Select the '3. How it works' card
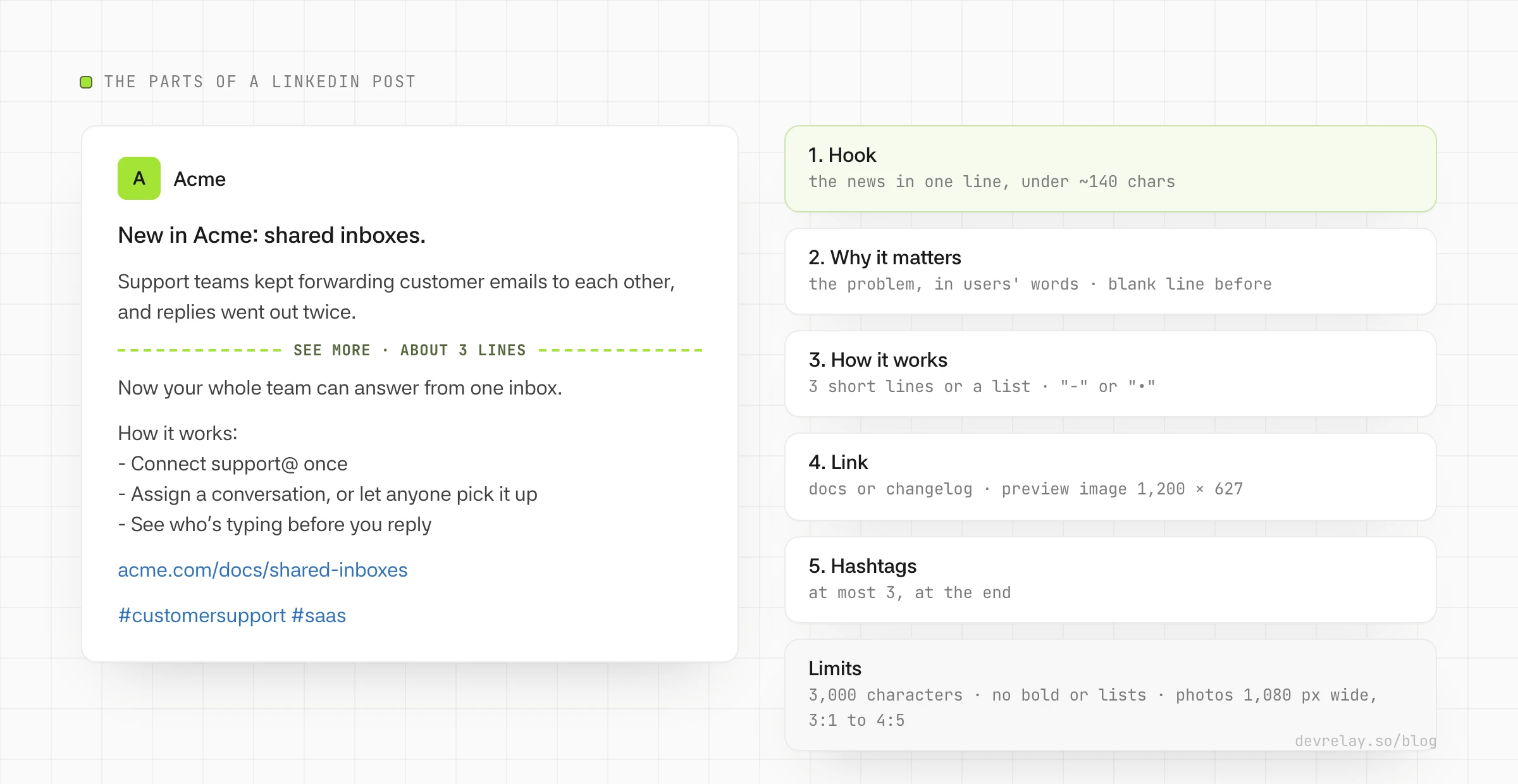 coord(1110,374)
